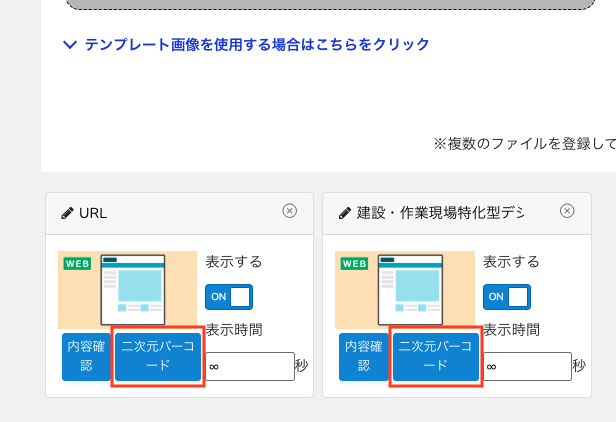Click the pencil icon on 建設・作業現場特化型 card
The height and width of the screenshot is (422, 616).
pos(345,213)
